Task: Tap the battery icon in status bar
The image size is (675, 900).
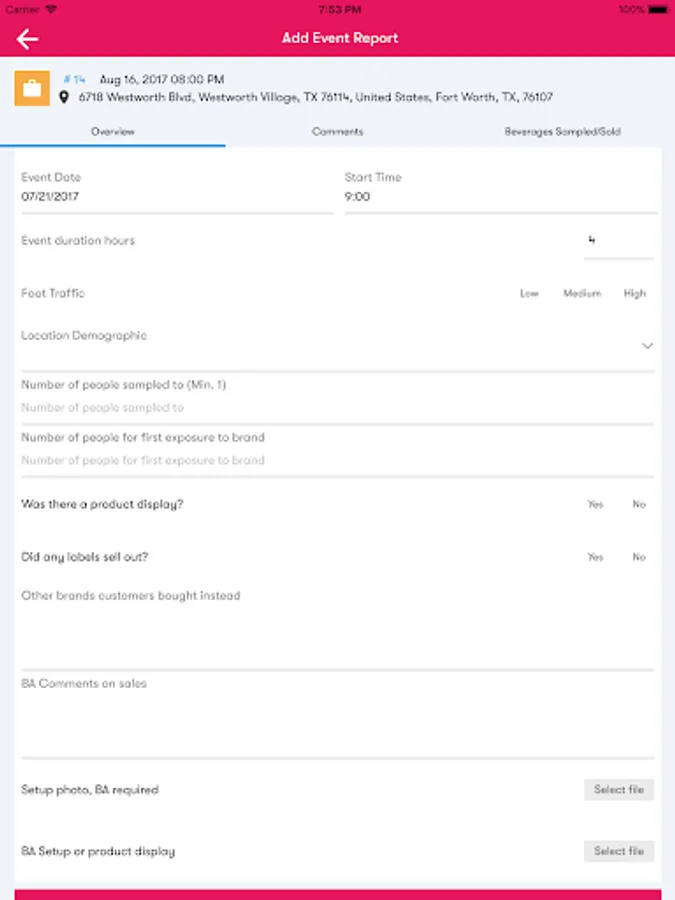Action: (658, 9)
